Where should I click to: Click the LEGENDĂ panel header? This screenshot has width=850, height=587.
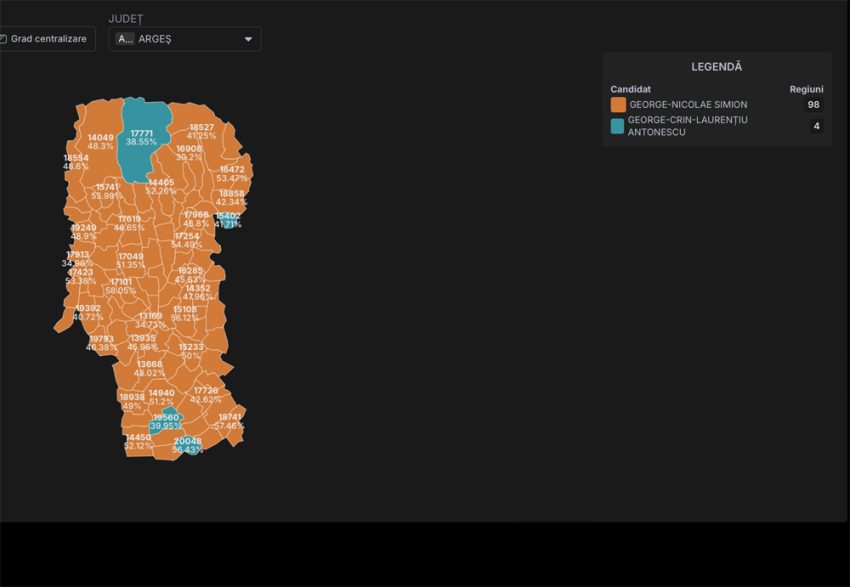click(x=716, y=66)
